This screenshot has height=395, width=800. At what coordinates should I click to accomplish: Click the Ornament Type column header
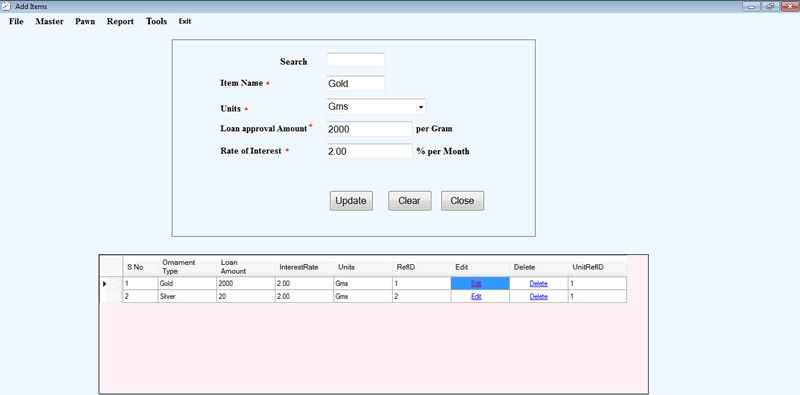point(187,267)
